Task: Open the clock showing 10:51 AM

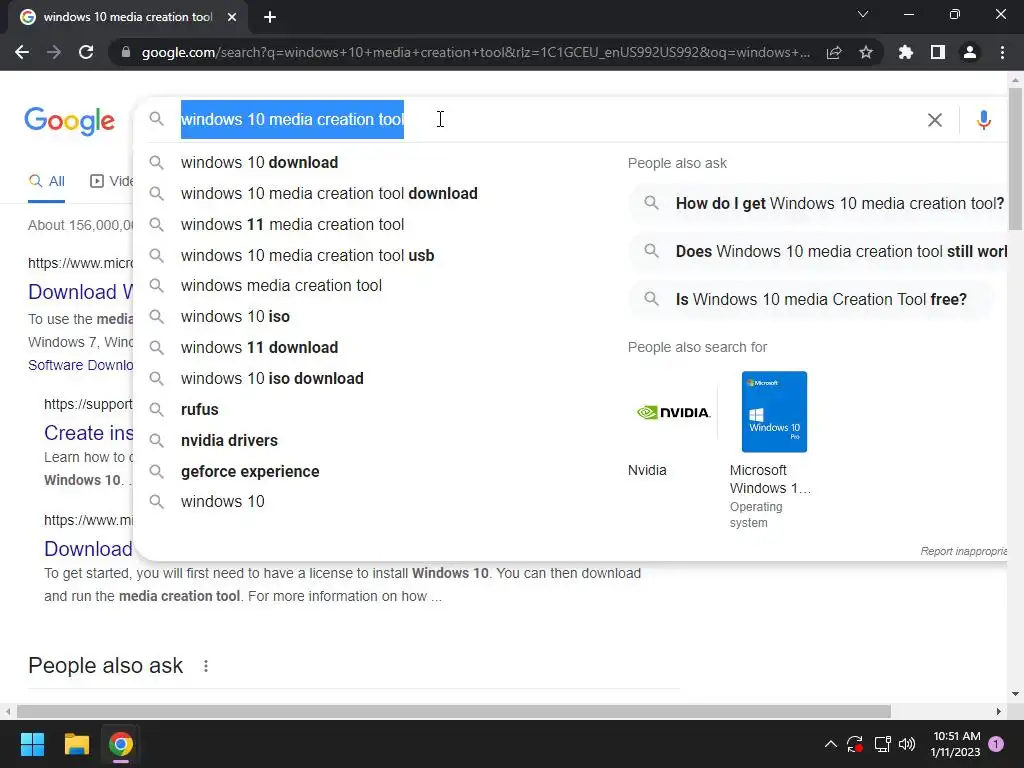Action: [957, 744]
